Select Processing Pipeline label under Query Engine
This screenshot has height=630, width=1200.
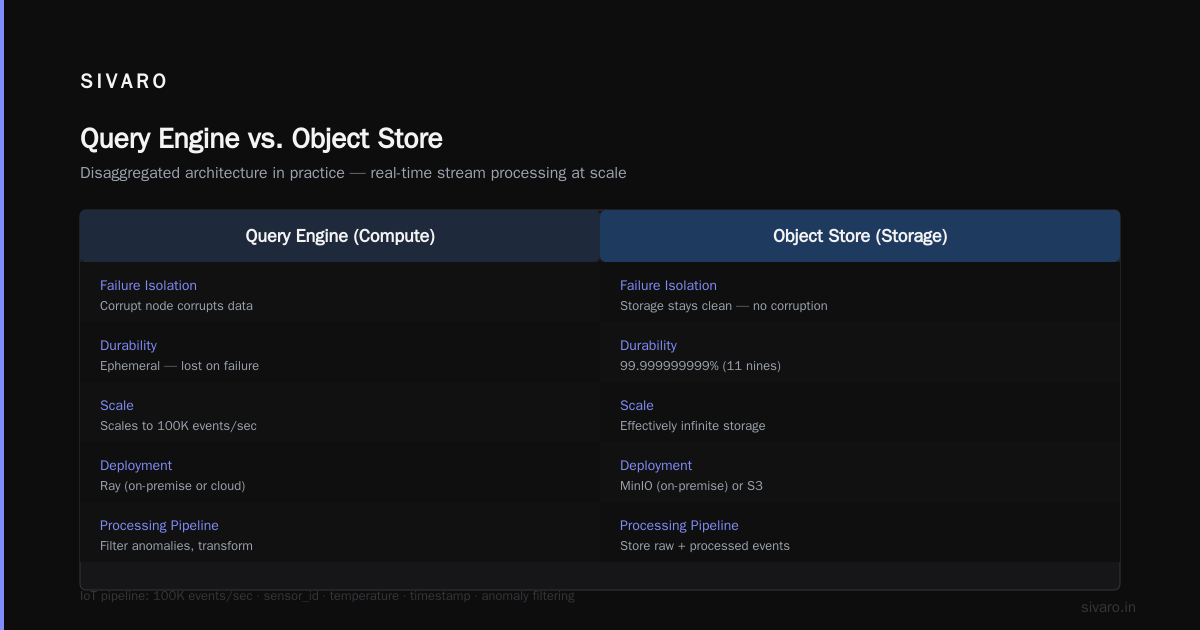coord(159,526)
